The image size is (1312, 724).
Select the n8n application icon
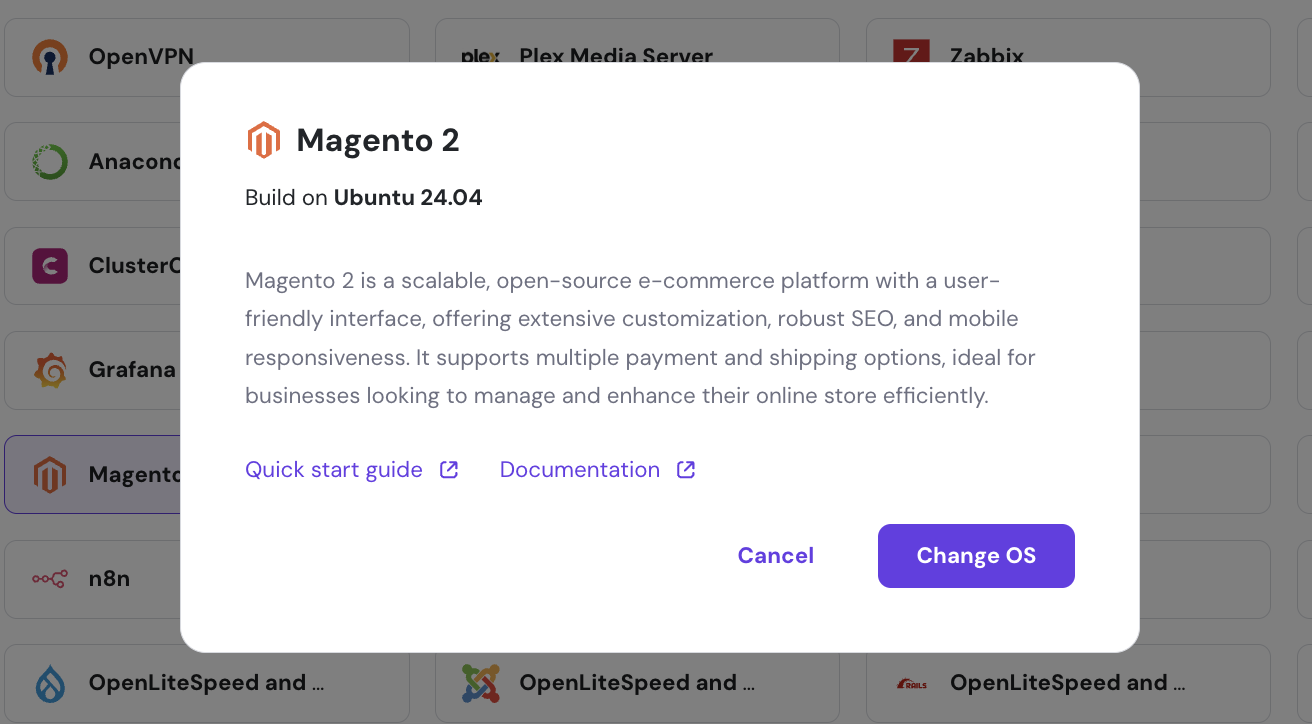[50, 578]
